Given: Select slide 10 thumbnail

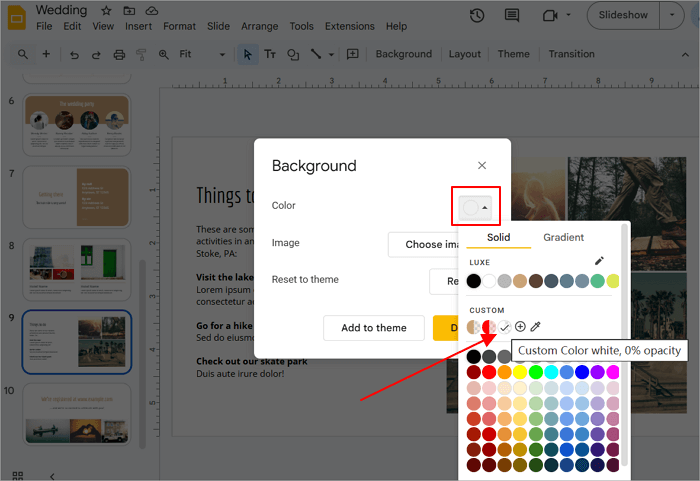Looking at the screenshot, I should pyautogui.click(x=77, y=414).
